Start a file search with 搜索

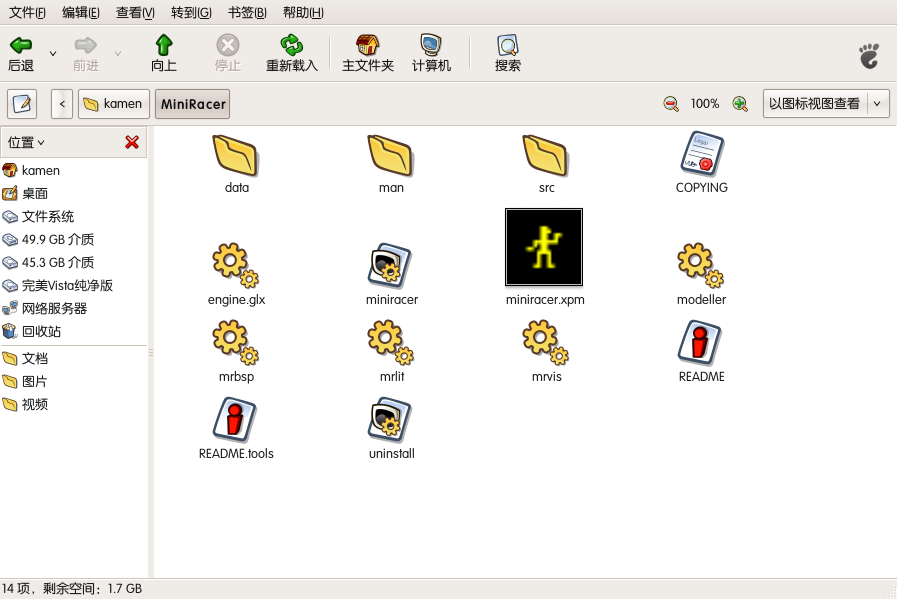[x=508, y=53]
